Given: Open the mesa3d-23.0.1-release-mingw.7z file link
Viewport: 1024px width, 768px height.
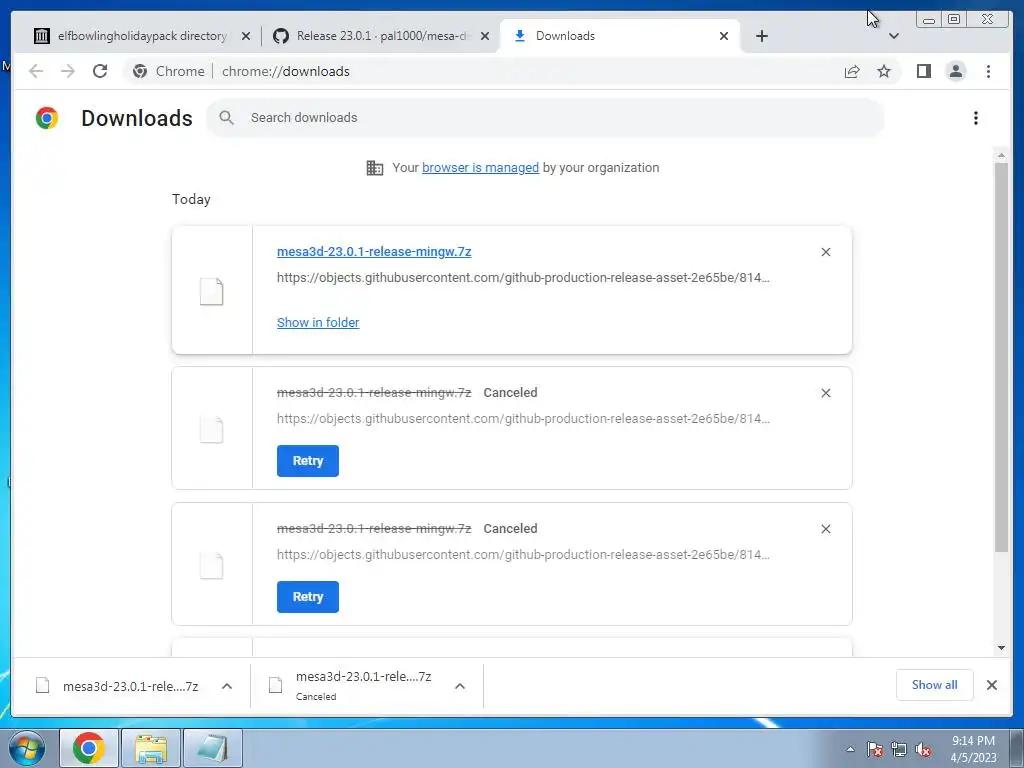Looking at the screenshot, I should pyautogui.click(x=374, y=251).
